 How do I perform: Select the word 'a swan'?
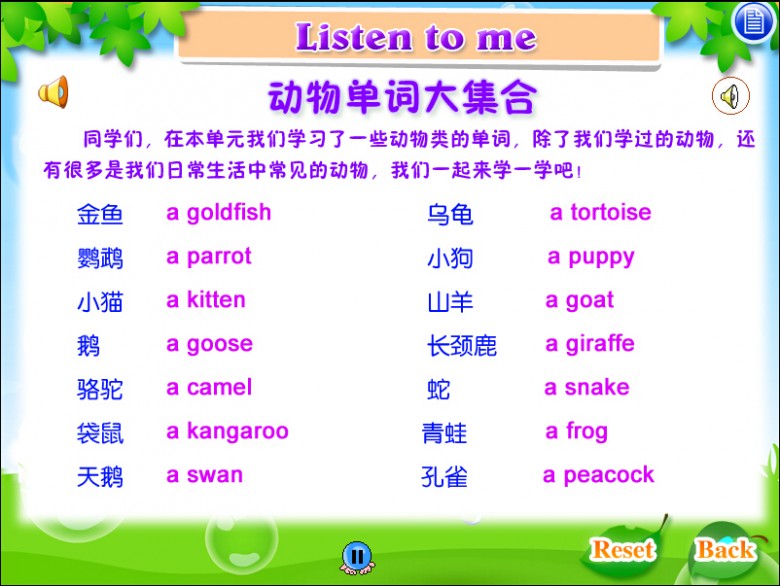204,475
